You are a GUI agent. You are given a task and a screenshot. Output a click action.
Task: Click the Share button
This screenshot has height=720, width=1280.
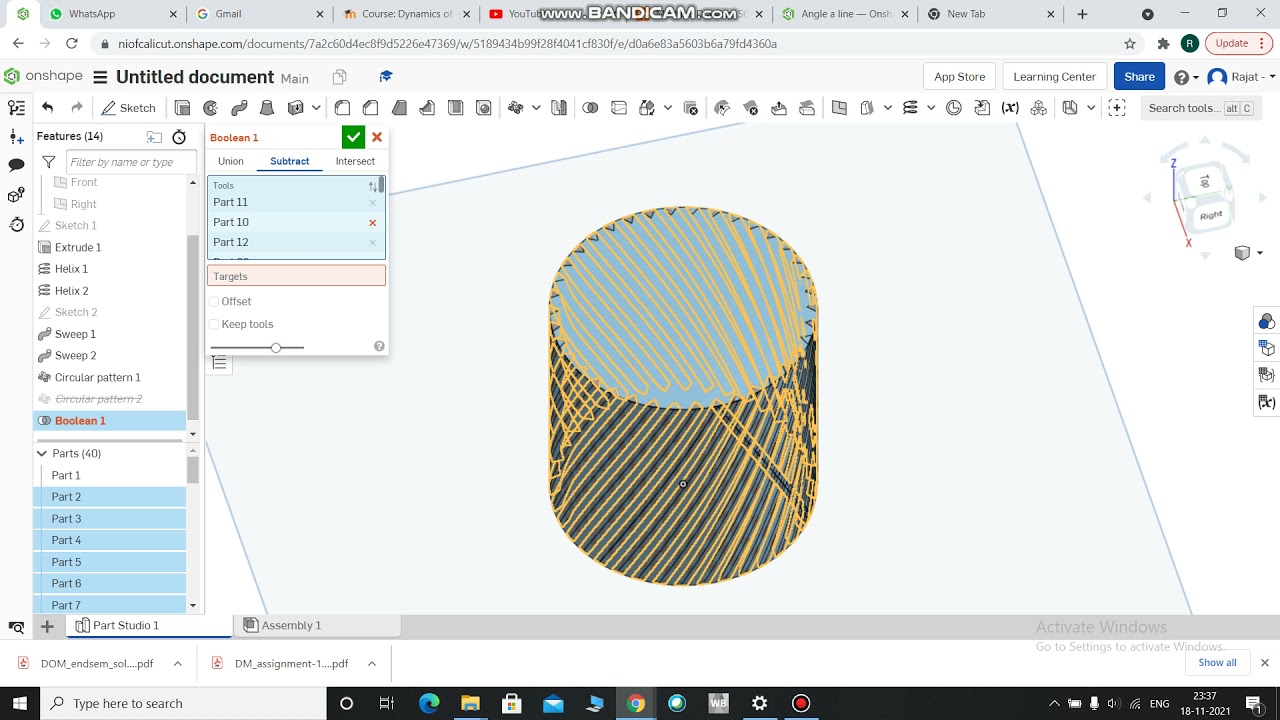tap(1139, 77)
